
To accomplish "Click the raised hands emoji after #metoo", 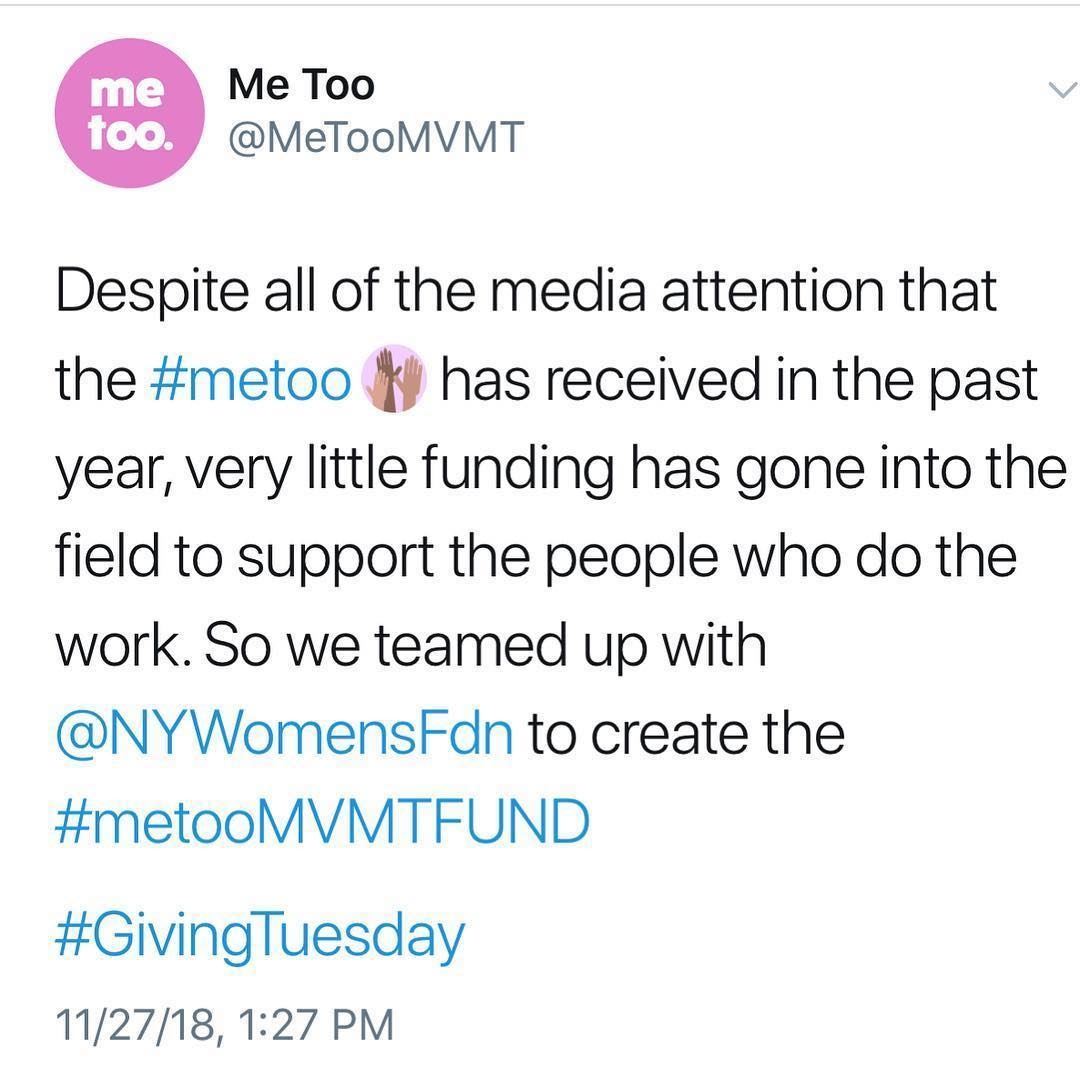I will [399, 380].
